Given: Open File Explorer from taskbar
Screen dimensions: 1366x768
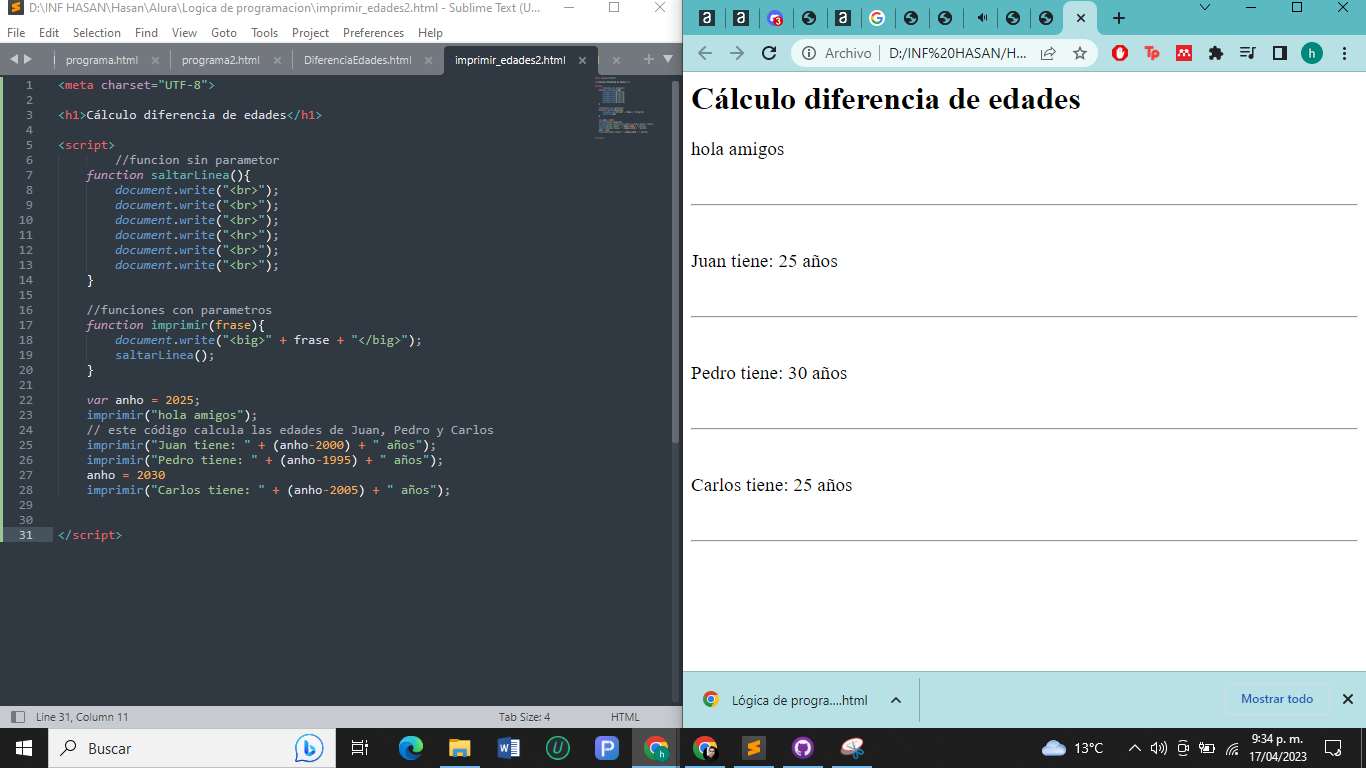Looking at the screenshot, I should (x=459, y=748).
